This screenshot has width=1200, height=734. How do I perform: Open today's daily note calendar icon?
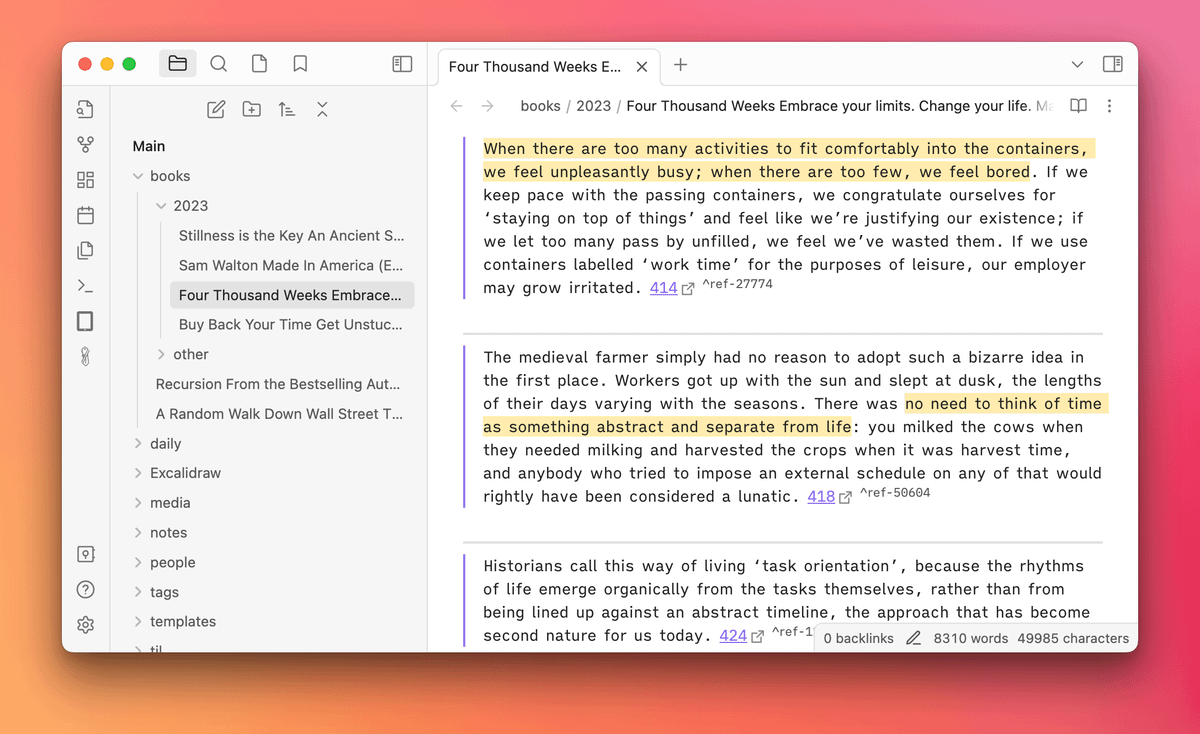pos(85,215)
